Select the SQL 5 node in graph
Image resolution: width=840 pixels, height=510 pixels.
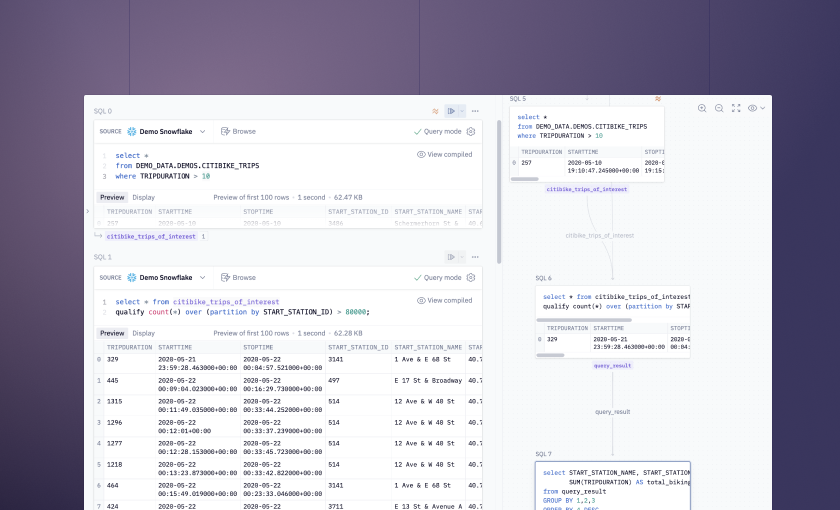point(587,144)
